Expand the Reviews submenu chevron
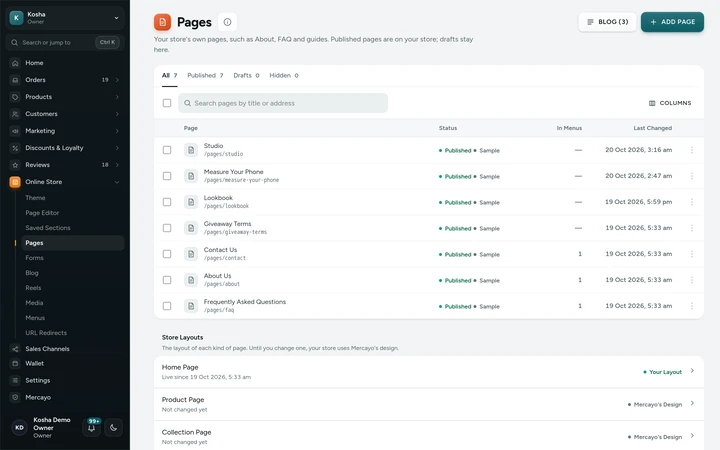The image size is (720, 450). pyautogui.click(x=117, y=165)
